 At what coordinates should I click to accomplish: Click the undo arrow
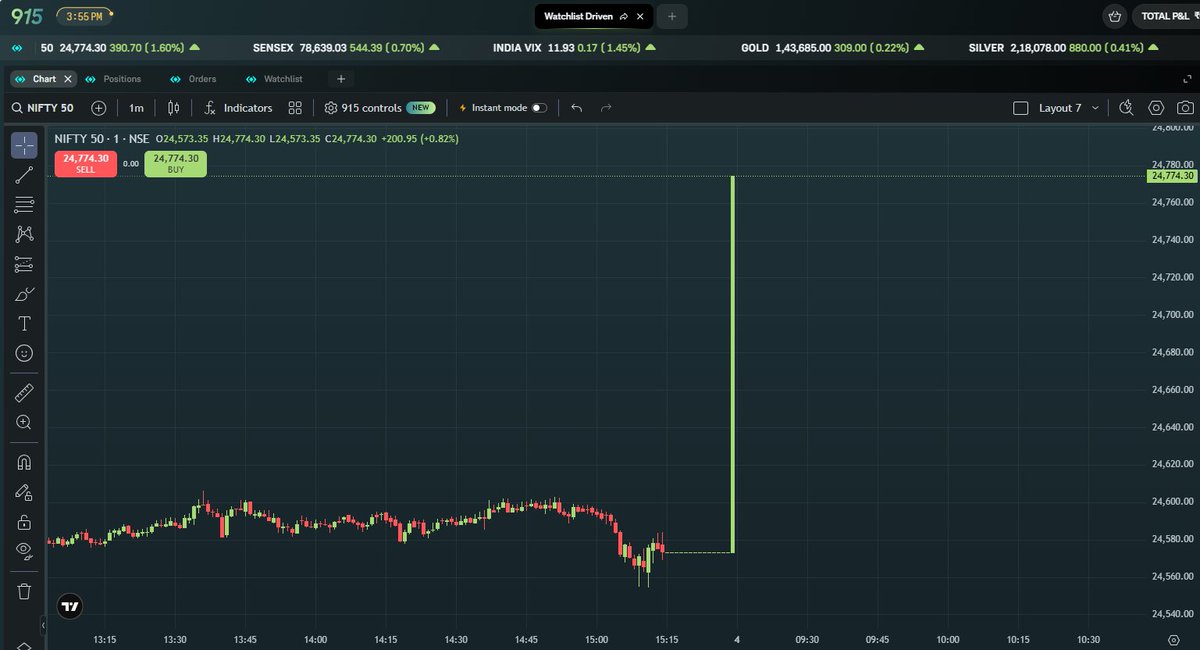click(x=576, y=108)
